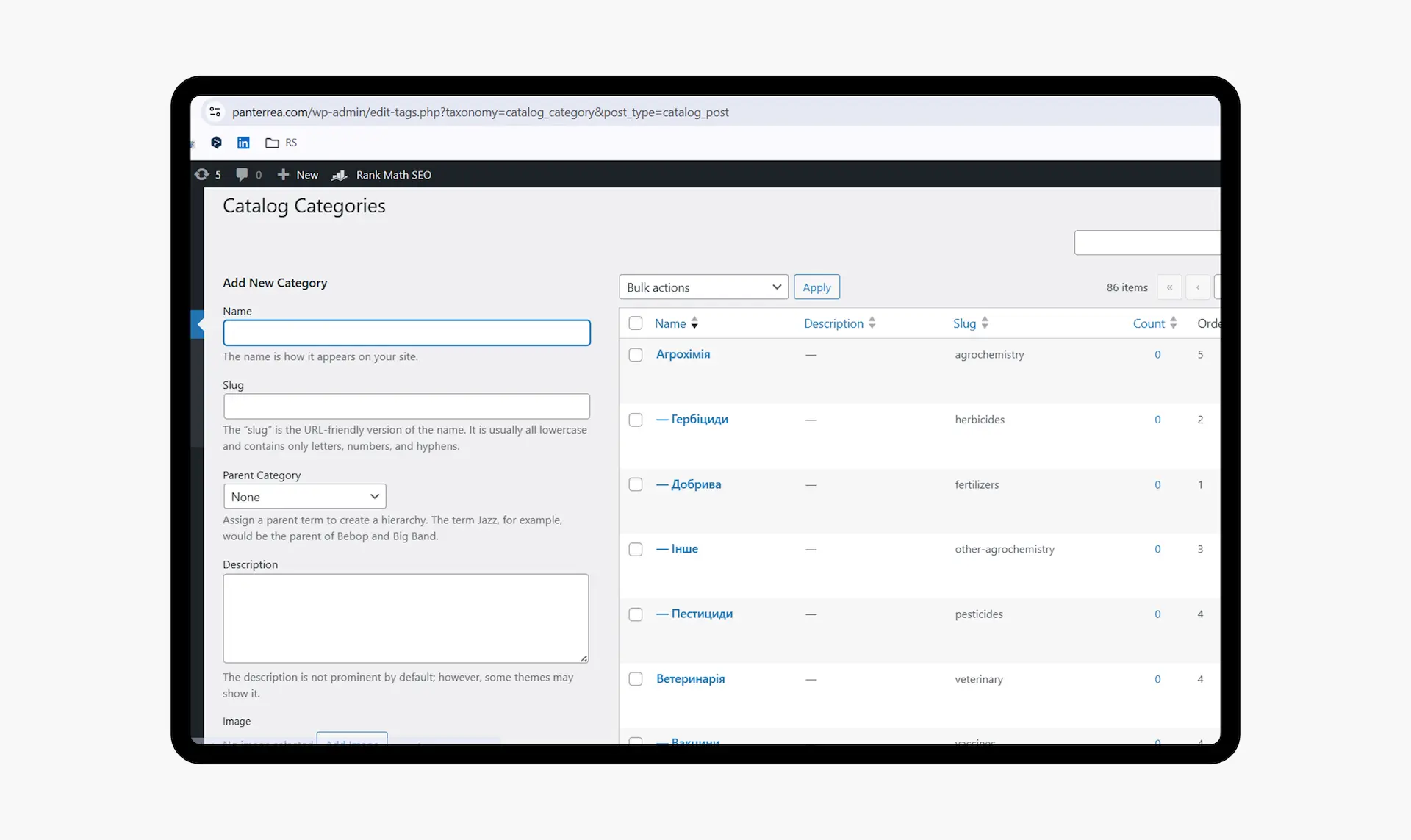Check the checkbox next to Агрохімія
Viewport: 1411px width, 840px height.
(x=636, y=354)
